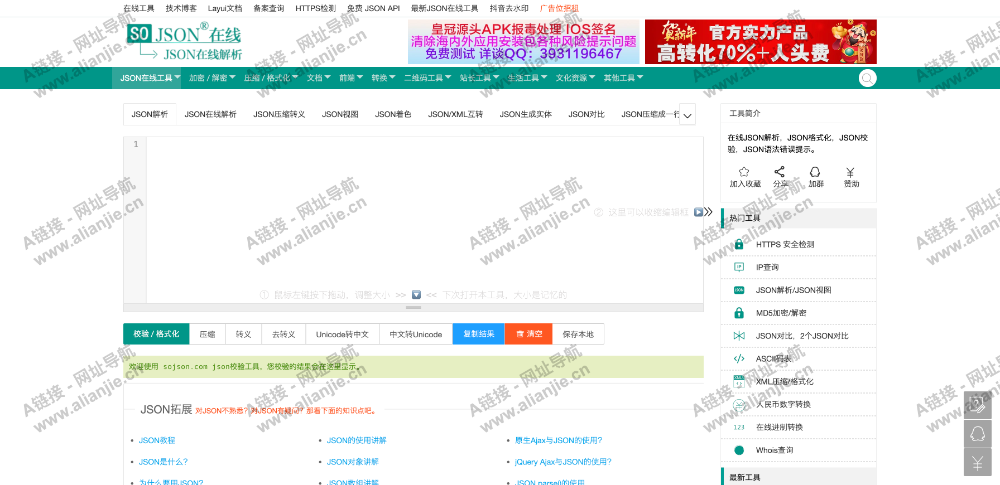Open the JSON教程 link

pos(157,440)
